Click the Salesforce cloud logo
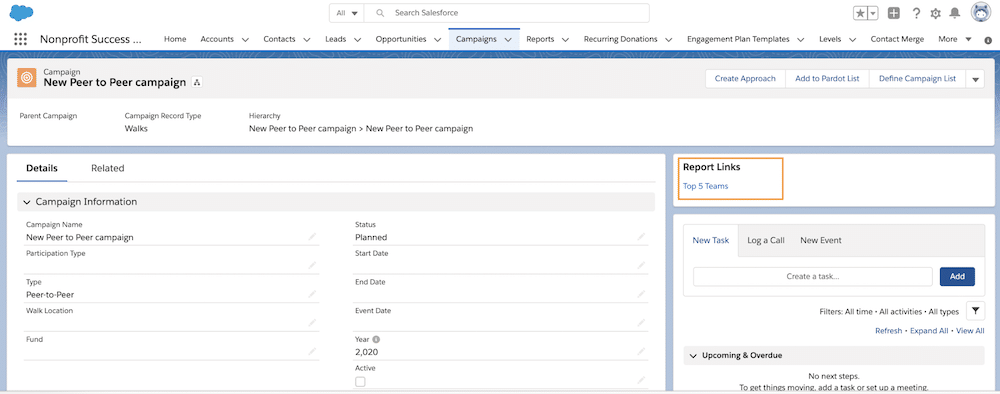The image size is (1000, 394). pyautogui.click(x=22, y=13)
